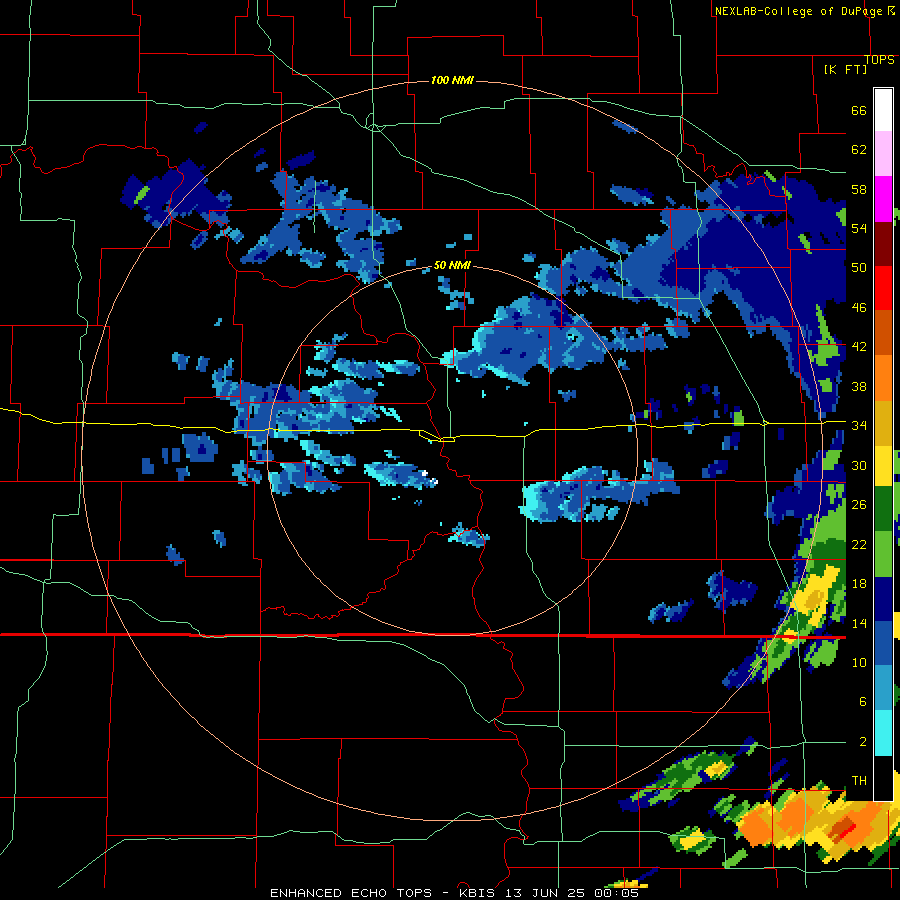Select the magenta 58 kft legend swatch
Viewport: 900px width, 900px height.
point(883,199)
